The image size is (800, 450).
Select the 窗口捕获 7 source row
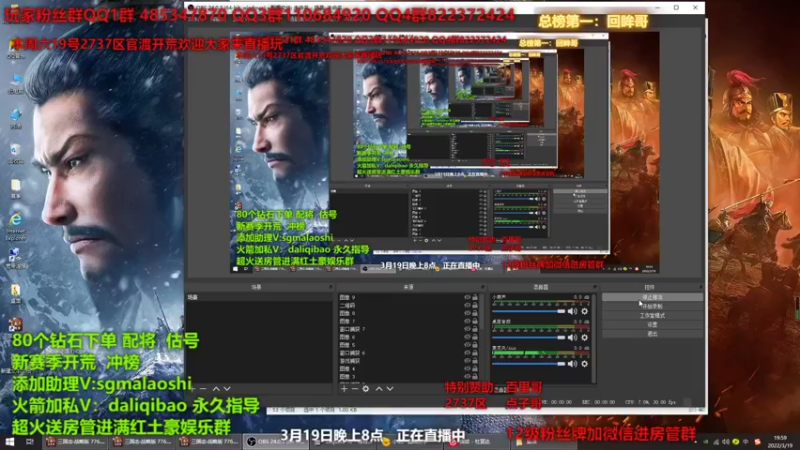(409, 329)
